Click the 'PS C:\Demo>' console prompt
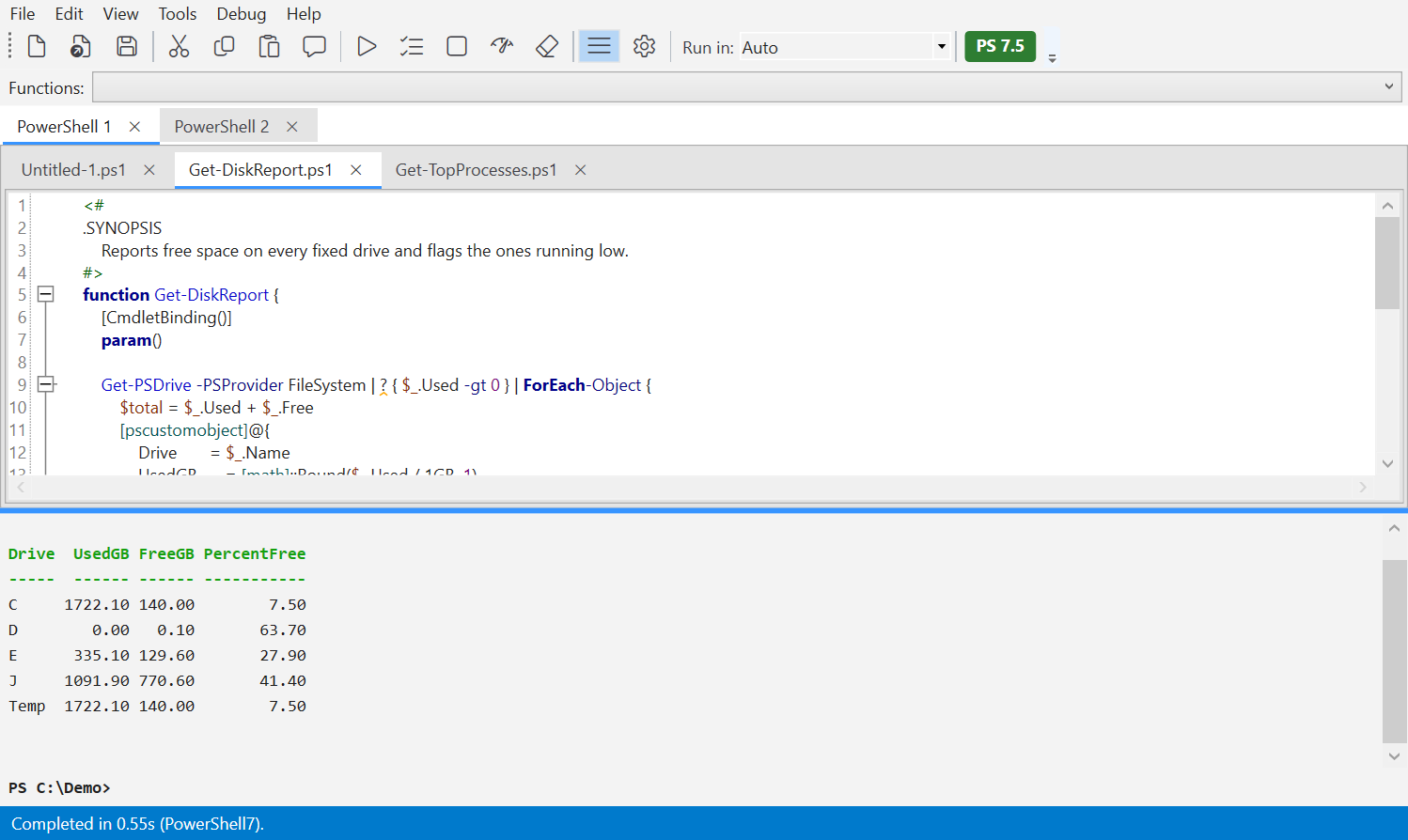 point(59,788)
